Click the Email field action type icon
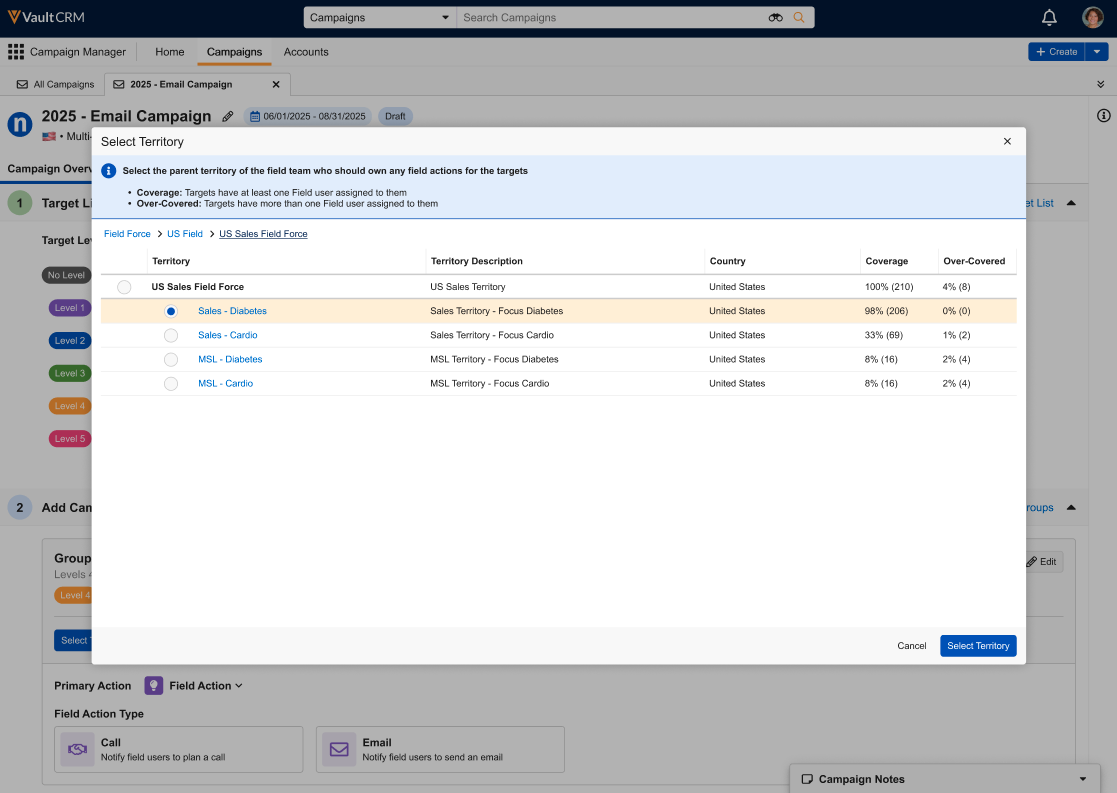 [x=339, y=749]
